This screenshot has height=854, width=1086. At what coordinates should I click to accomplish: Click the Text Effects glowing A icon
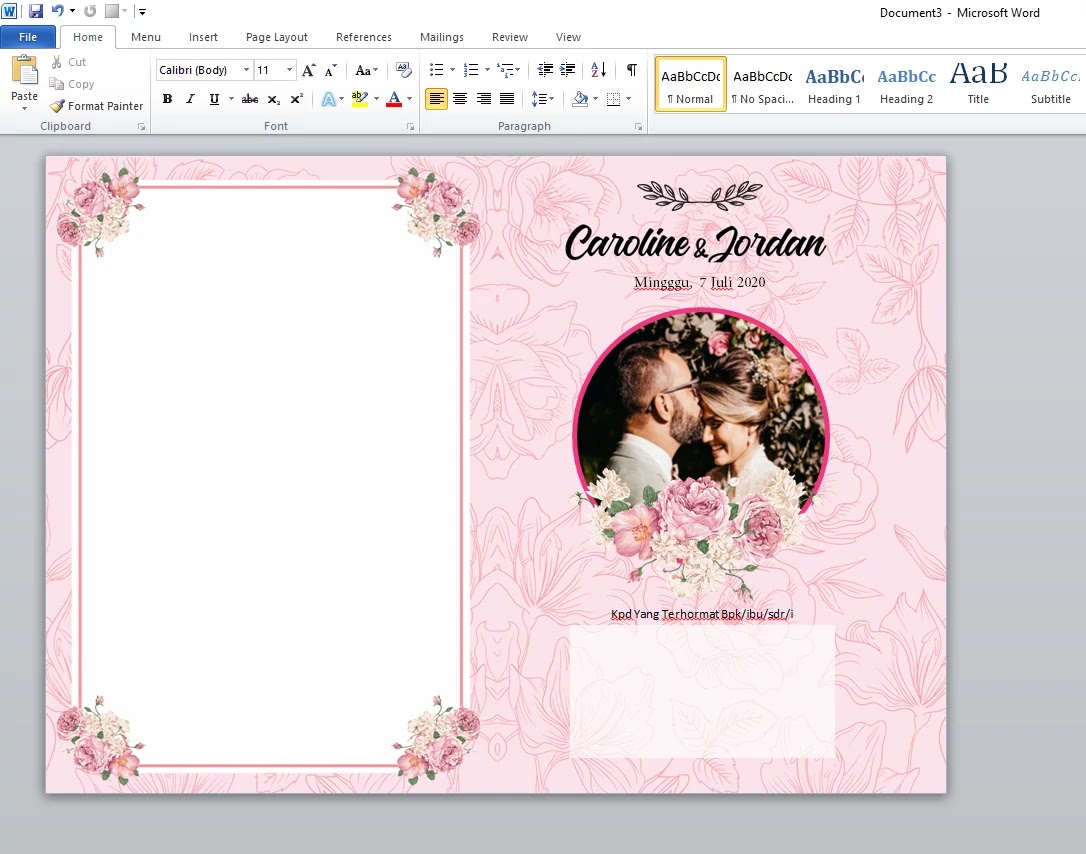328,99
